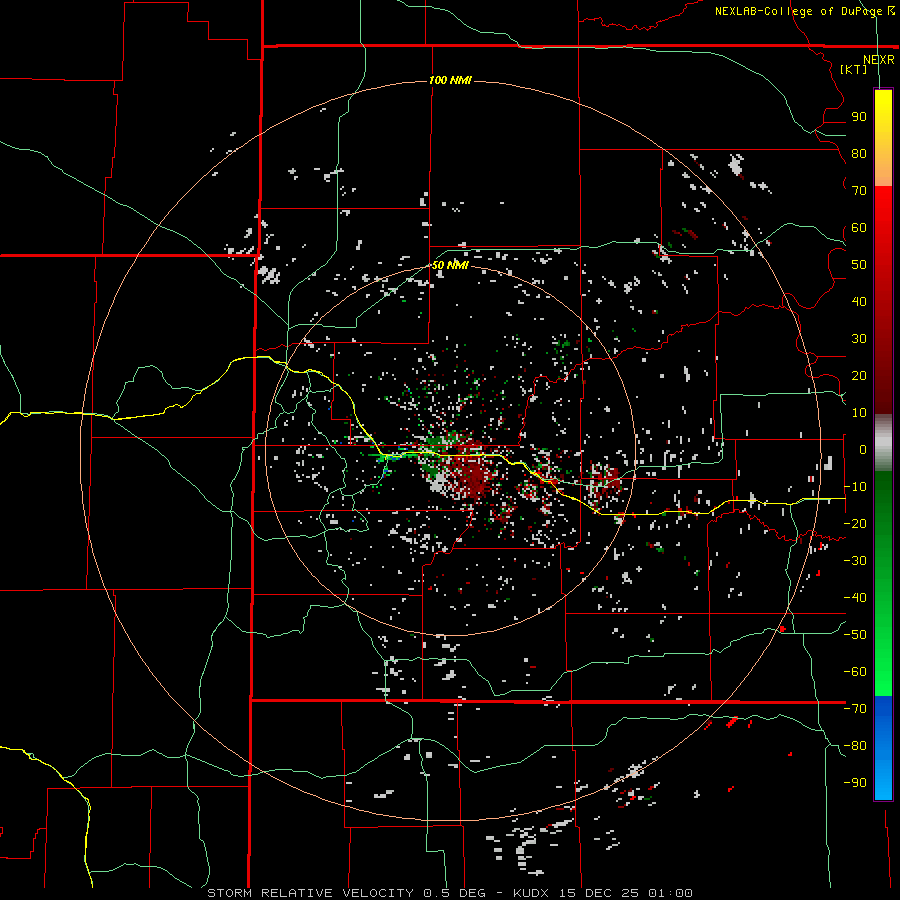The image size is (900, 900).
Task: Select the '30' value on the velocity scale
Action: pos(859,339)
